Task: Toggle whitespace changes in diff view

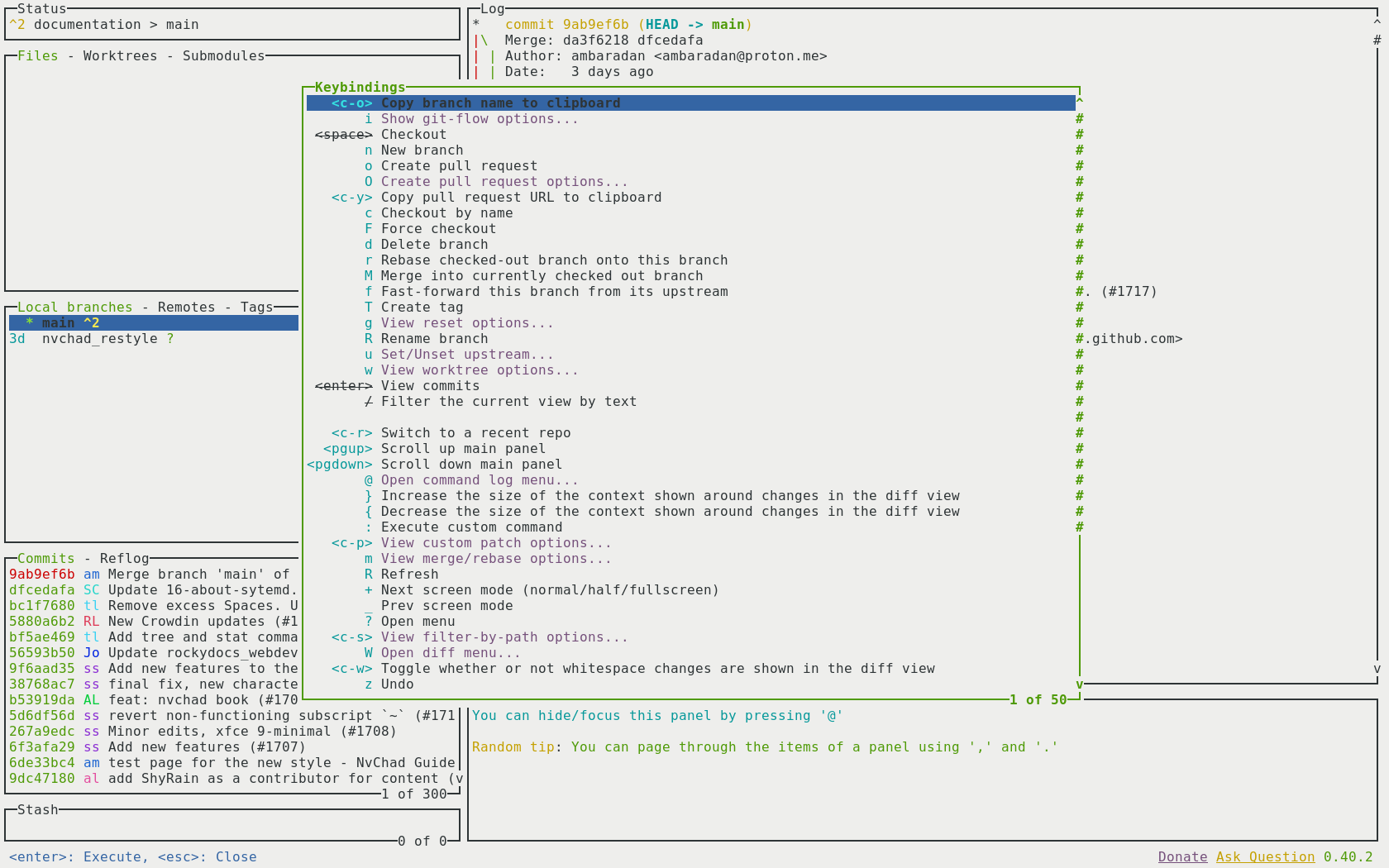Action: point(657,669)
